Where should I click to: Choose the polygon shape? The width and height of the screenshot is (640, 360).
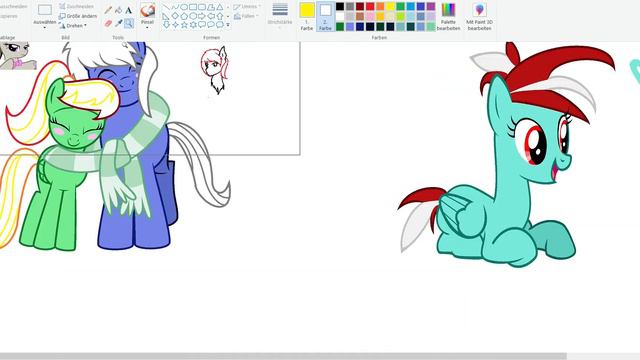211,7
